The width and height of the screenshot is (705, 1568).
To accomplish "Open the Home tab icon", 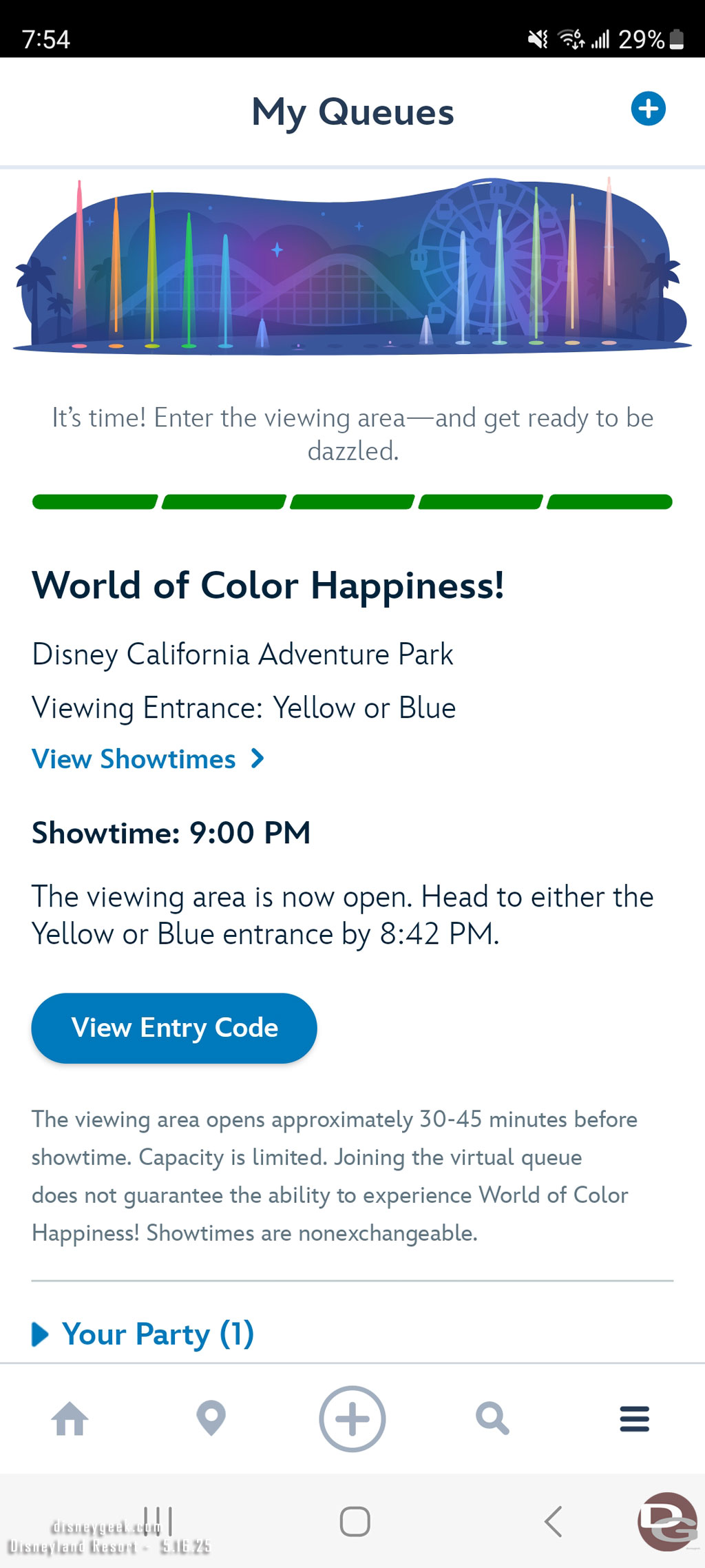I will click(70, 1419).
